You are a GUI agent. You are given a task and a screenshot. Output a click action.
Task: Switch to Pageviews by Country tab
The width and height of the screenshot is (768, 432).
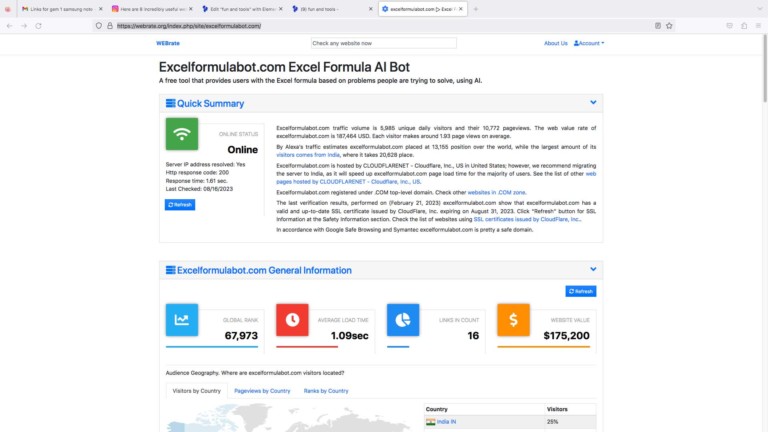click(261, 391)
